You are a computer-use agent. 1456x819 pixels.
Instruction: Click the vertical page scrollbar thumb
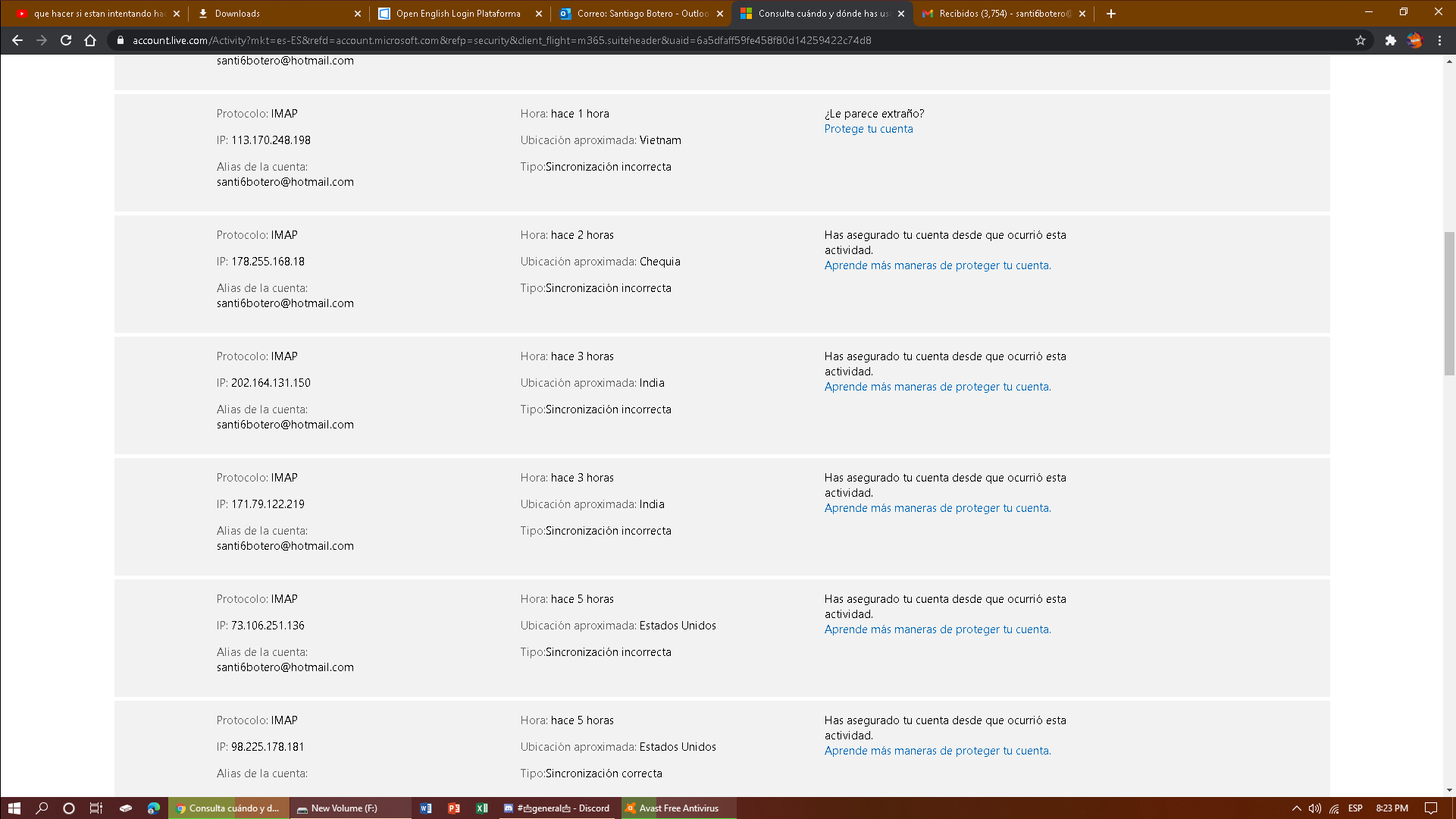click(x=1449, y=303)
